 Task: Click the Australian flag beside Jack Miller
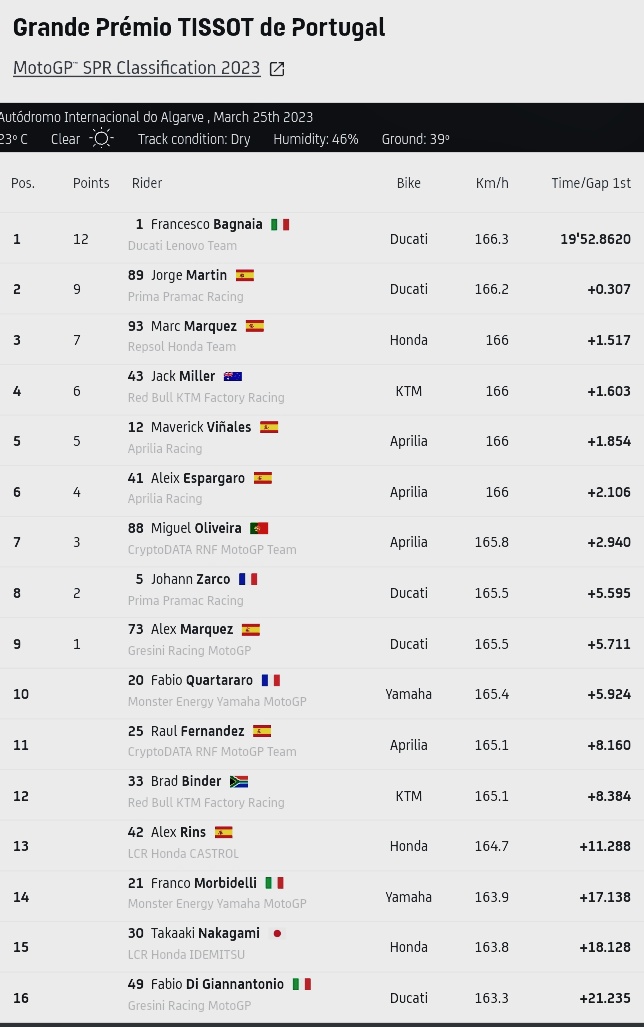click(x=233, y=376)
